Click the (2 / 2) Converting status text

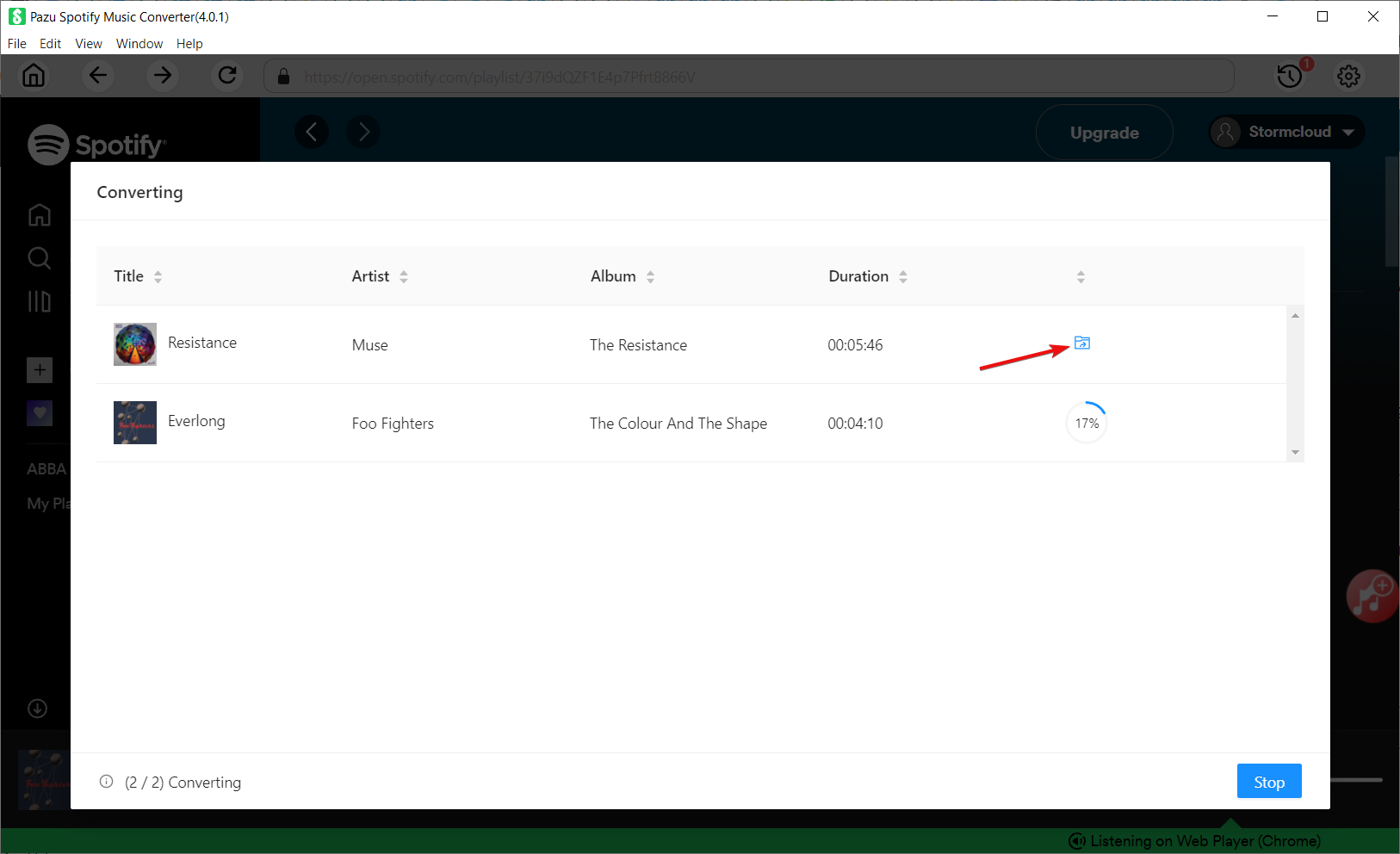click(x=183, y=783)
